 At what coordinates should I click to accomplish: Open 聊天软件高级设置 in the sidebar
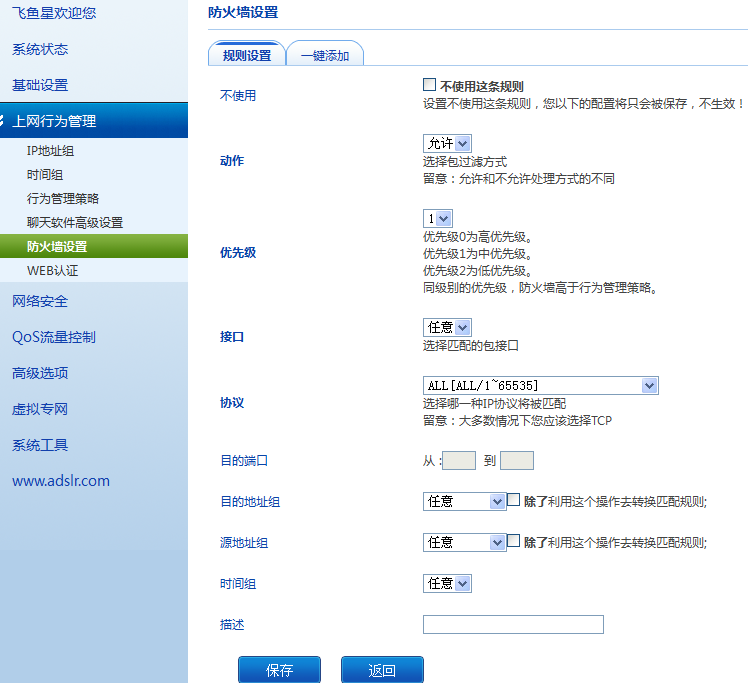click(x=75, y=222)
